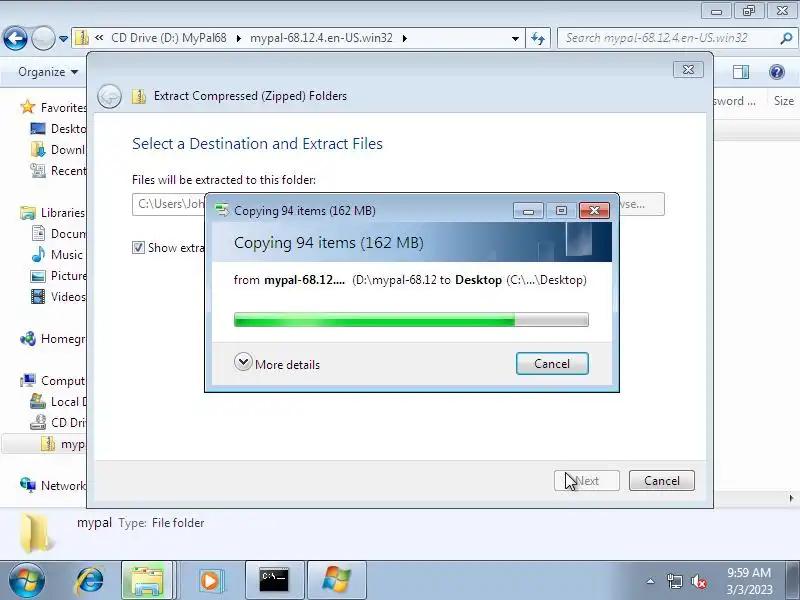Open recent locations dropdown beside nav arrows
The image size is (800, 600).
(x=63, y=39)
